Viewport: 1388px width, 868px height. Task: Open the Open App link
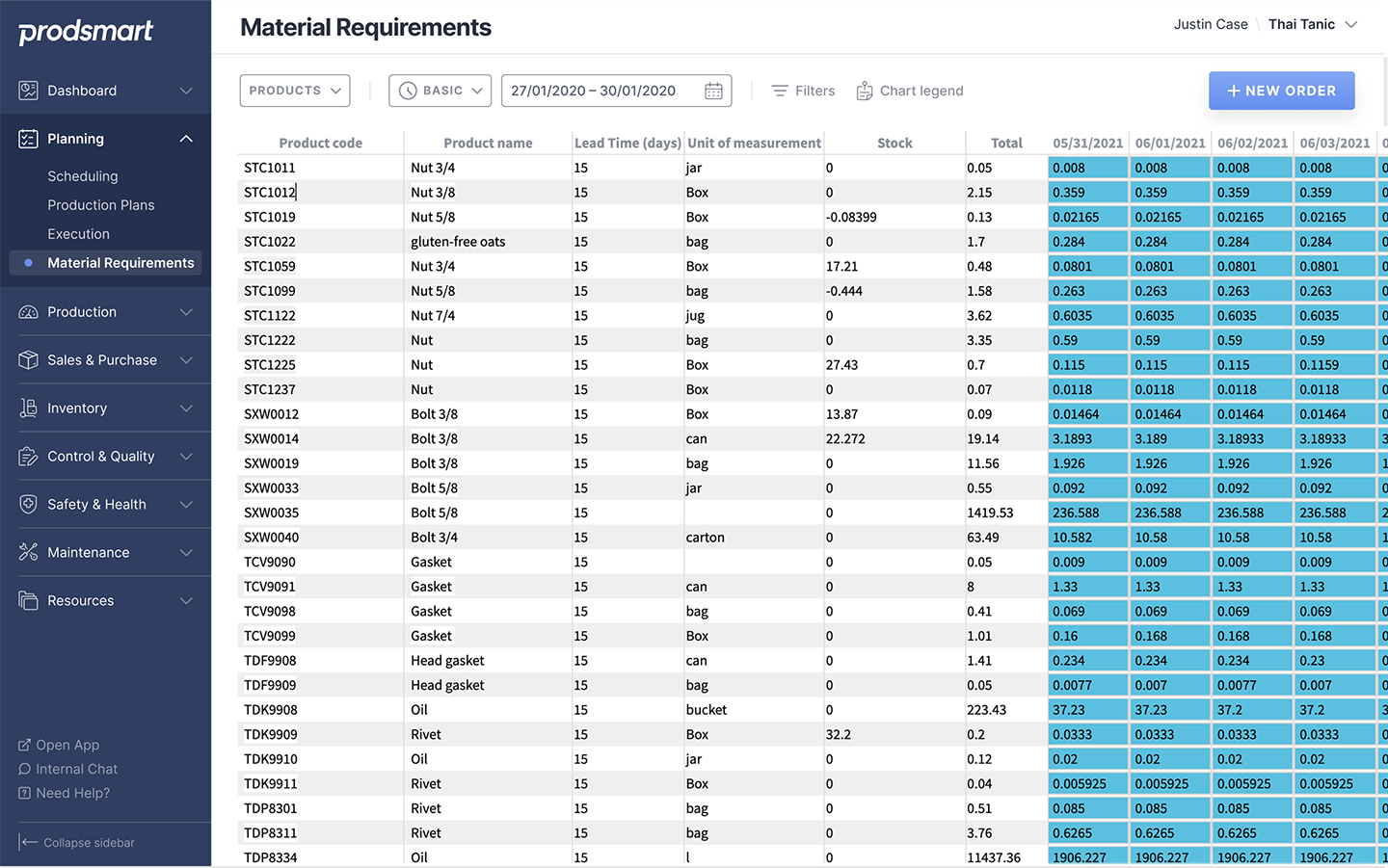(x=67, y=745)
